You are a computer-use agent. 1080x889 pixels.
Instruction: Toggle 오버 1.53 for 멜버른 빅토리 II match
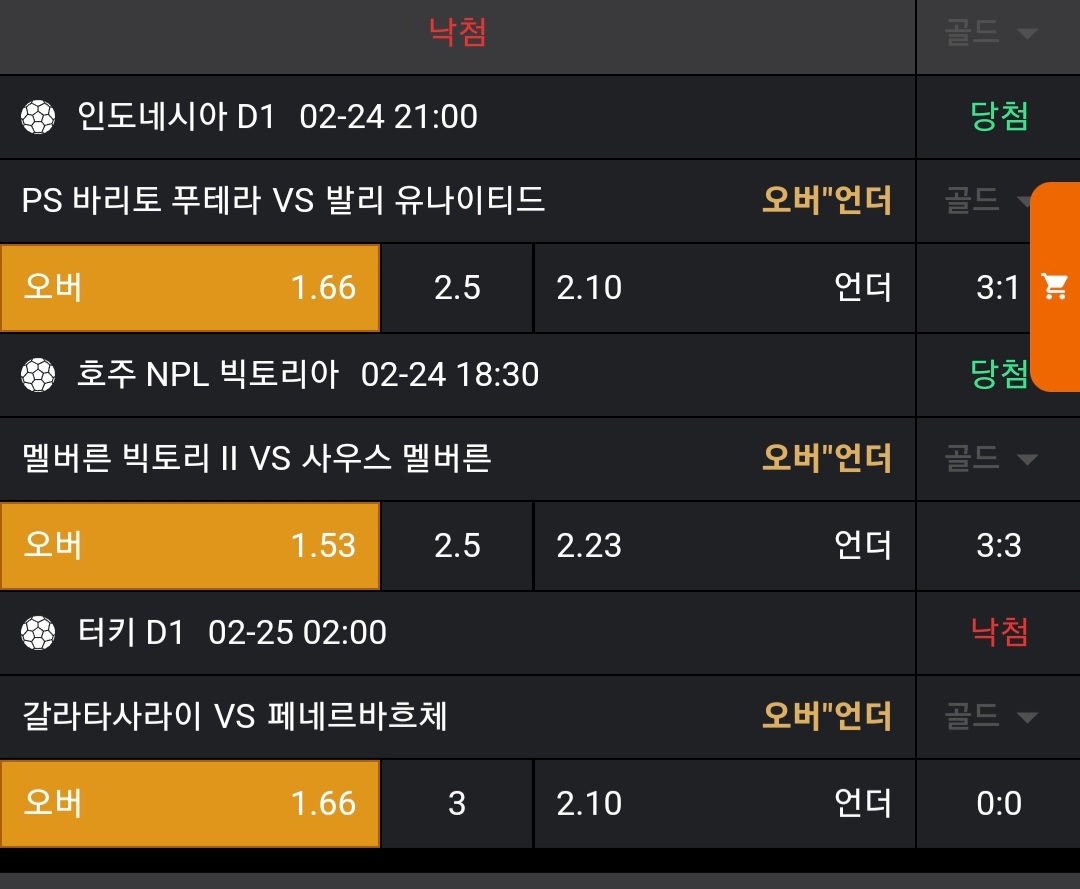(x=190, y=546)
